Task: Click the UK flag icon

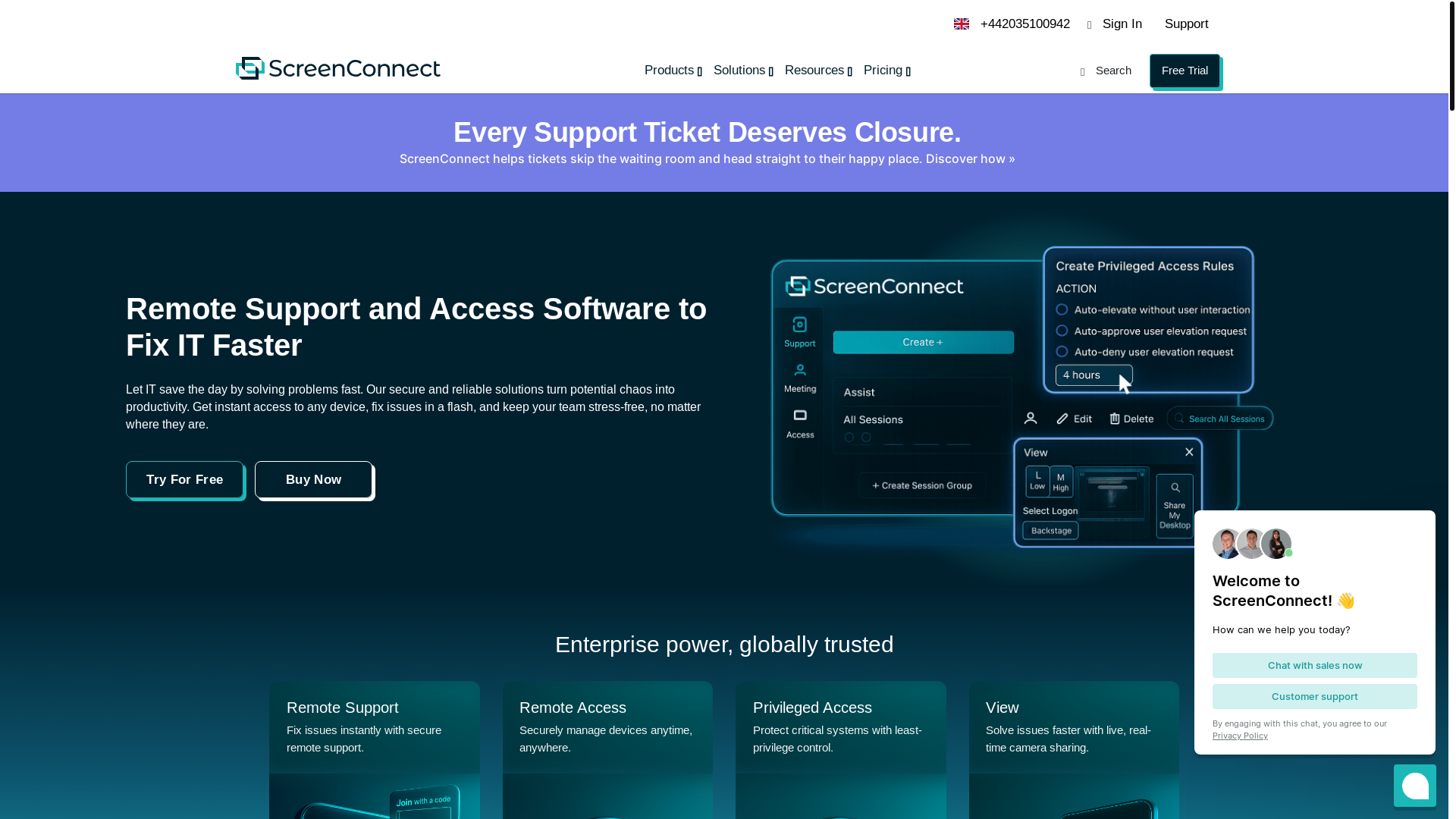Action: coord(961,24)
